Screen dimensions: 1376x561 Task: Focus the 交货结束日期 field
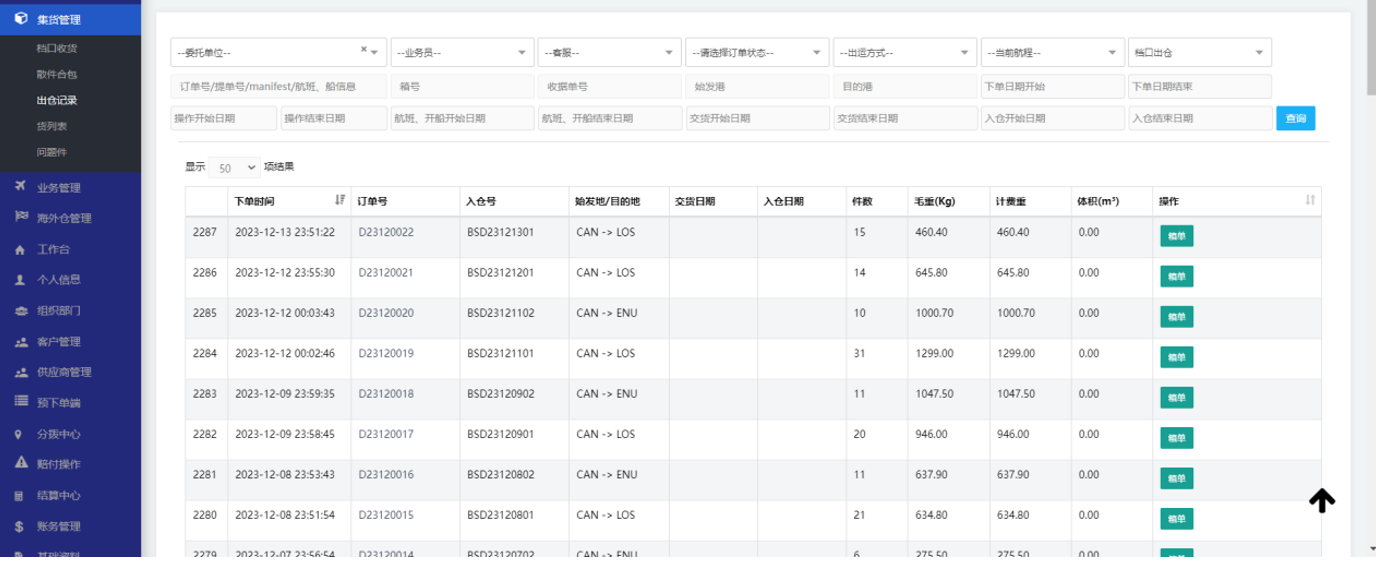click(x=905, y=118)
